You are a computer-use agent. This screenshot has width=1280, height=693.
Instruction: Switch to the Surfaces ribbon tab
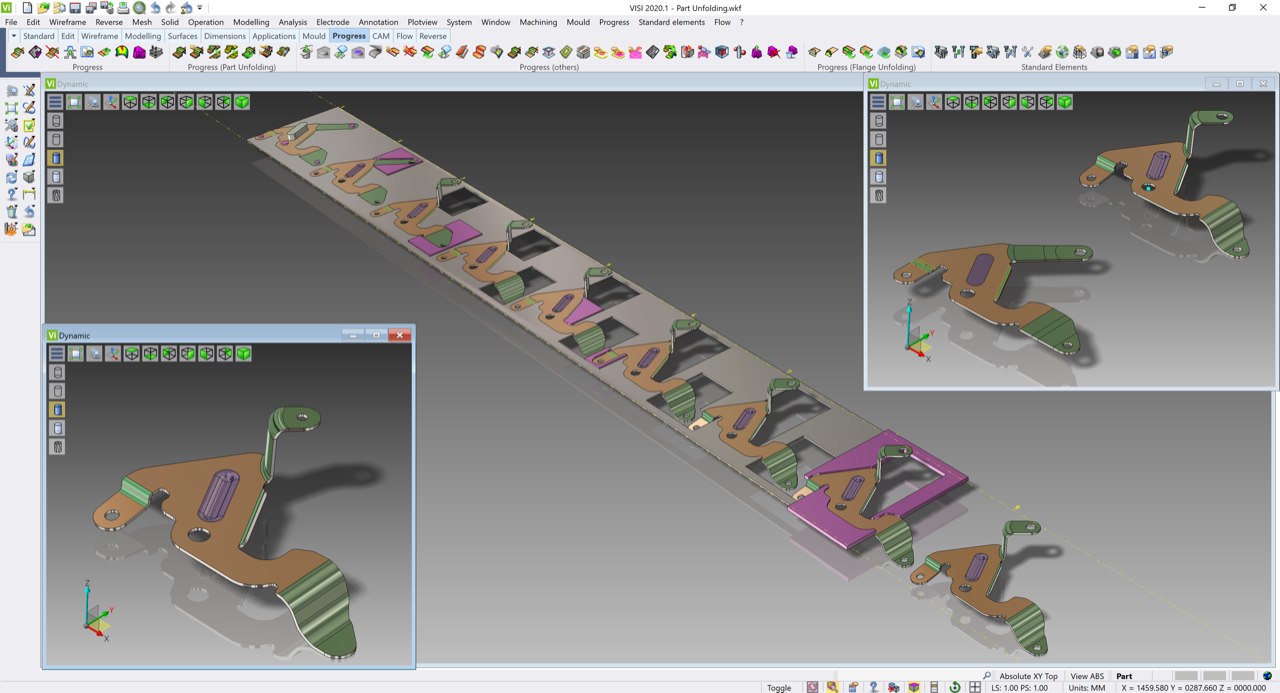pos(182,36)
